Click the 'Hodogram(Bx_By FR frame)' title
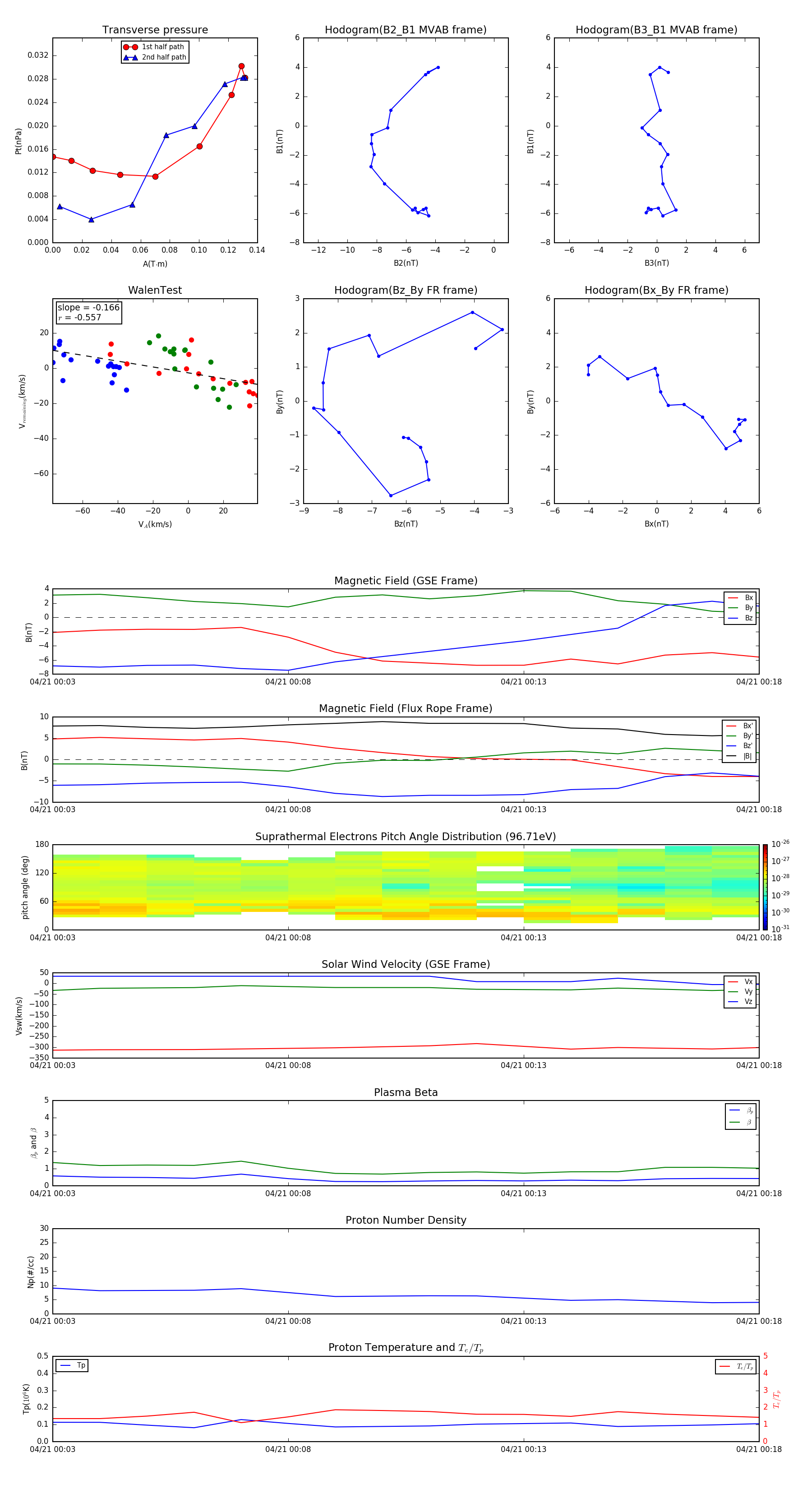The image size is (812, 1489). [x=656, y=290]
